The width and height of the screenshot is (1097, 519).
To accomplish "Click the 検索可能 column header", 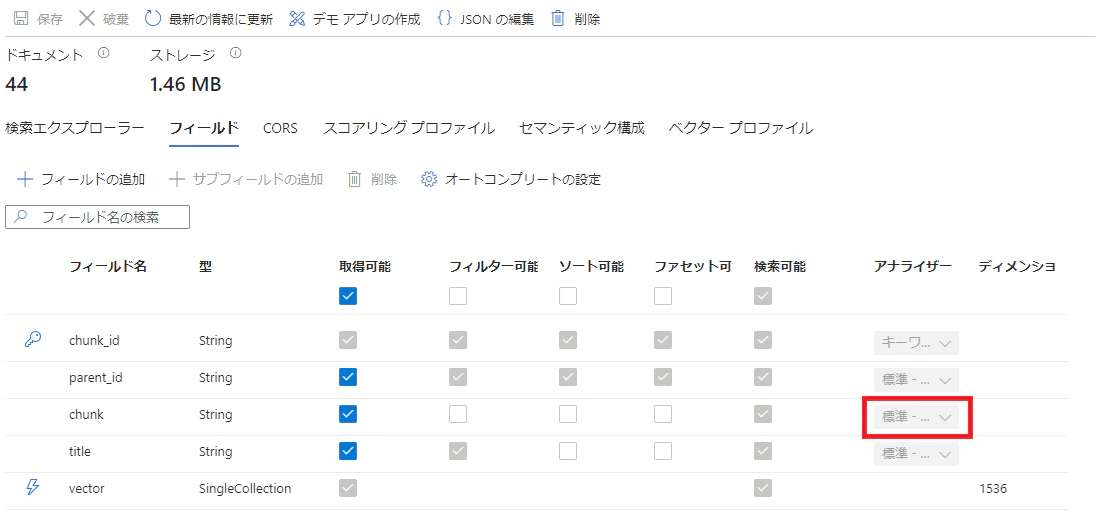I will (x=780, y=266).
